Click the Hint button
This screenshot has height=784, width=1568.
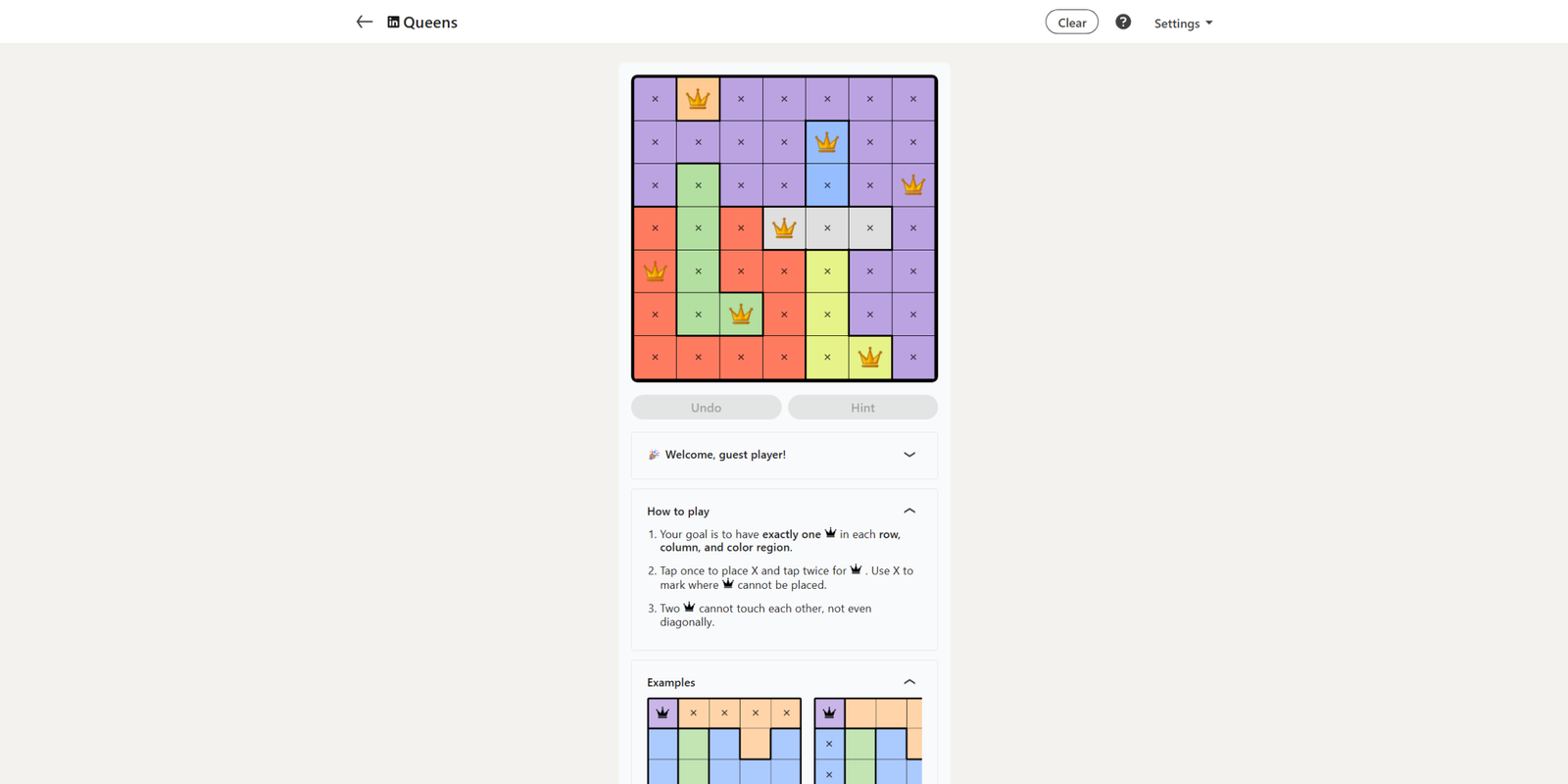862,408
